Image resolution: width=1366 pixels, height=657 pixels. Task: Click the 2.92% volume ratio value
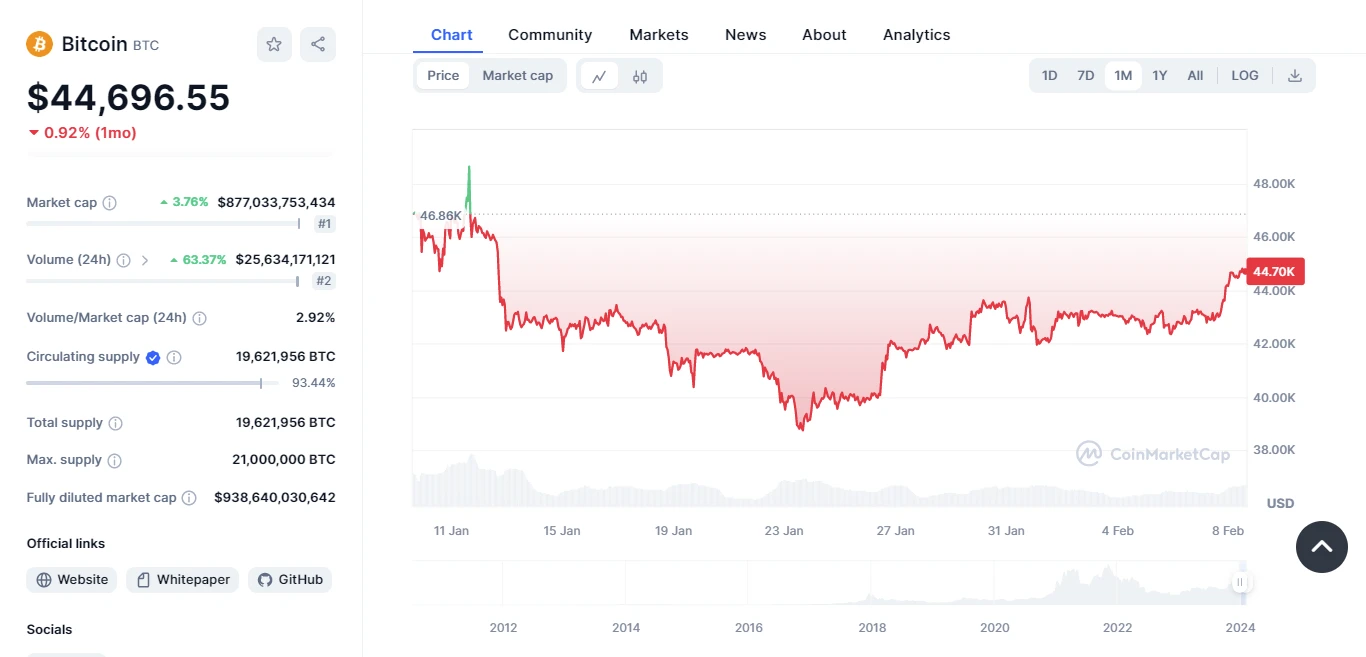coord(316,318)
